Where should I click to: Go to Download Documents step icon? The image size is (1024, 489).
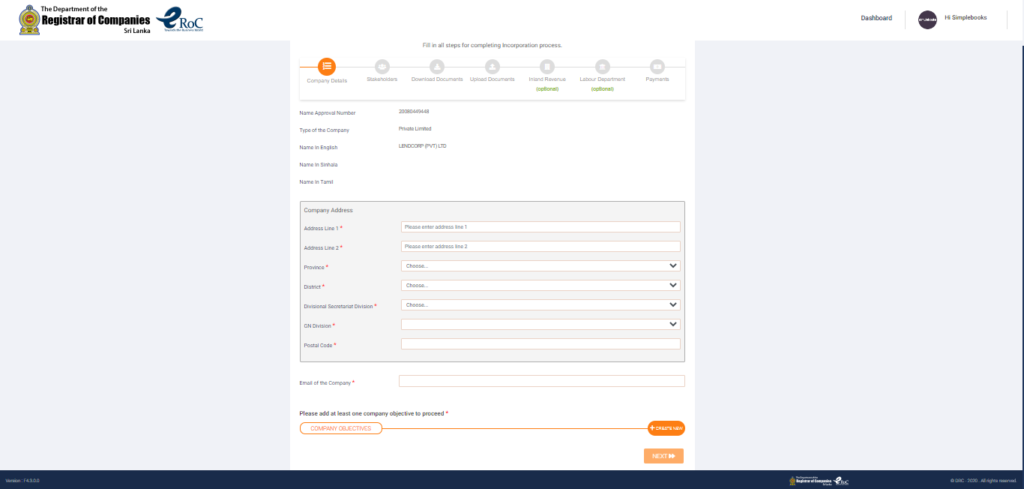(437, 67)
